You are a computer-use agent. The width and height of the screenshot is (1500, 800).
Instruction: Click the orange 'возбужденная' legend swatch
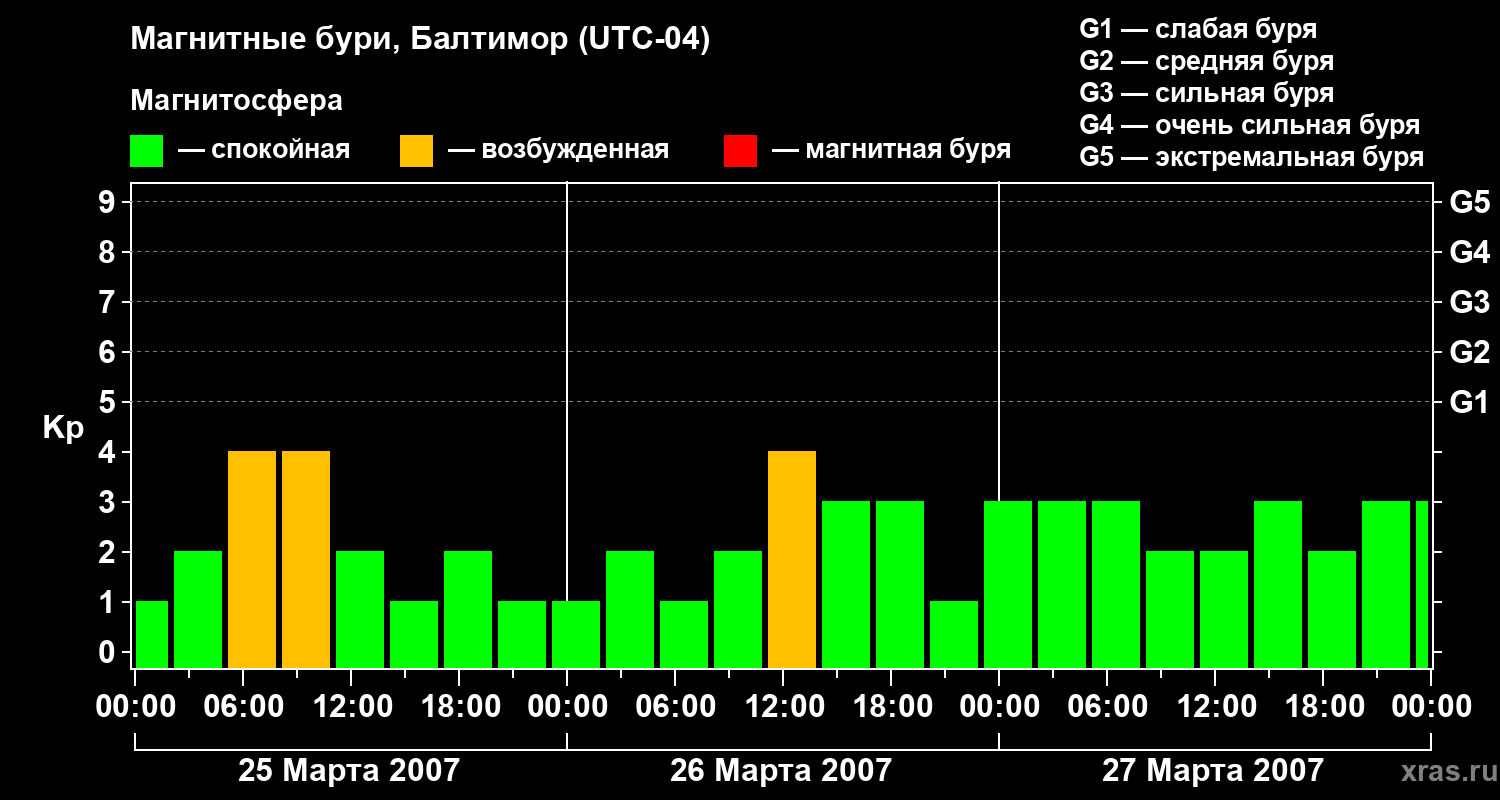tap(417, 151)
